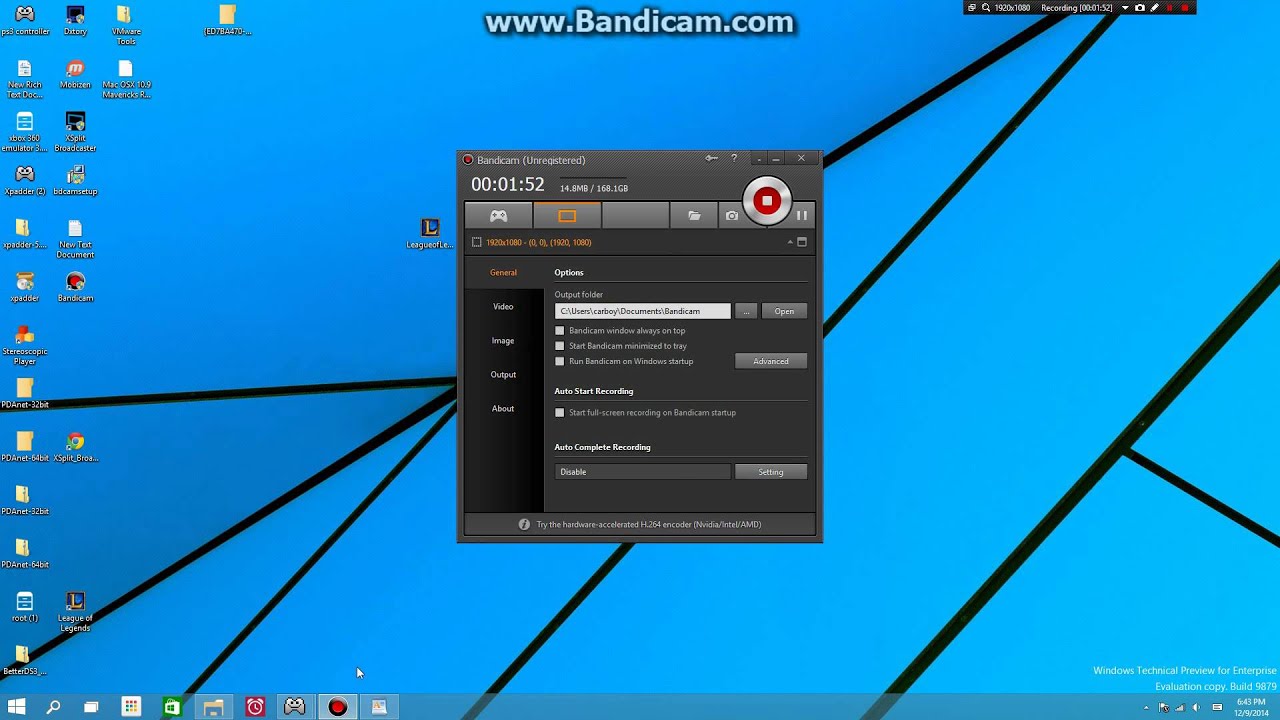Viewport: 1280px width, 720px height.
Task: Enable full-screen recording on Bandicam startup
Action: tap(560, 412)
